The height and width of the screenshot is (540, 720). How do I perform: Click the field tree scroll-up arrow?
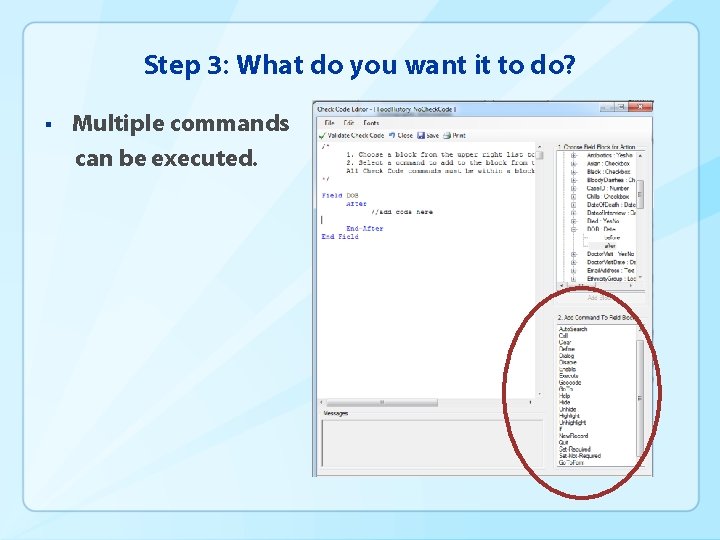[640, 156]
